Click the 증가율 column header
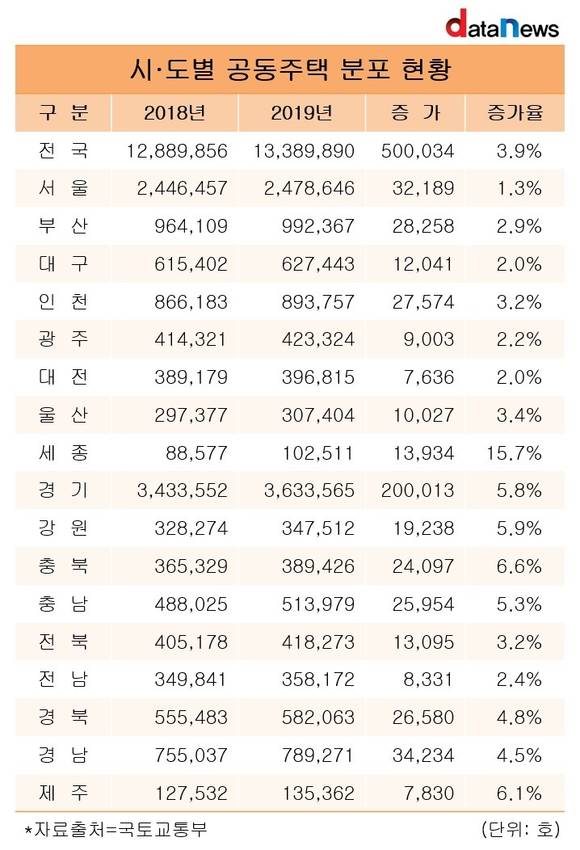This screenshot has height=850, width=580. coord(514,113)
